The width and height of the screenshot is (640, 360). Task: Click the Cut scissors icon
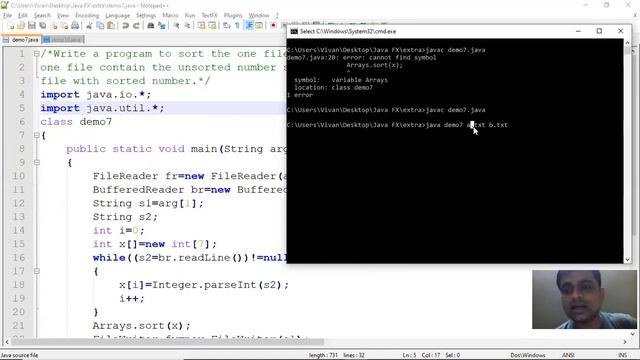89,26
